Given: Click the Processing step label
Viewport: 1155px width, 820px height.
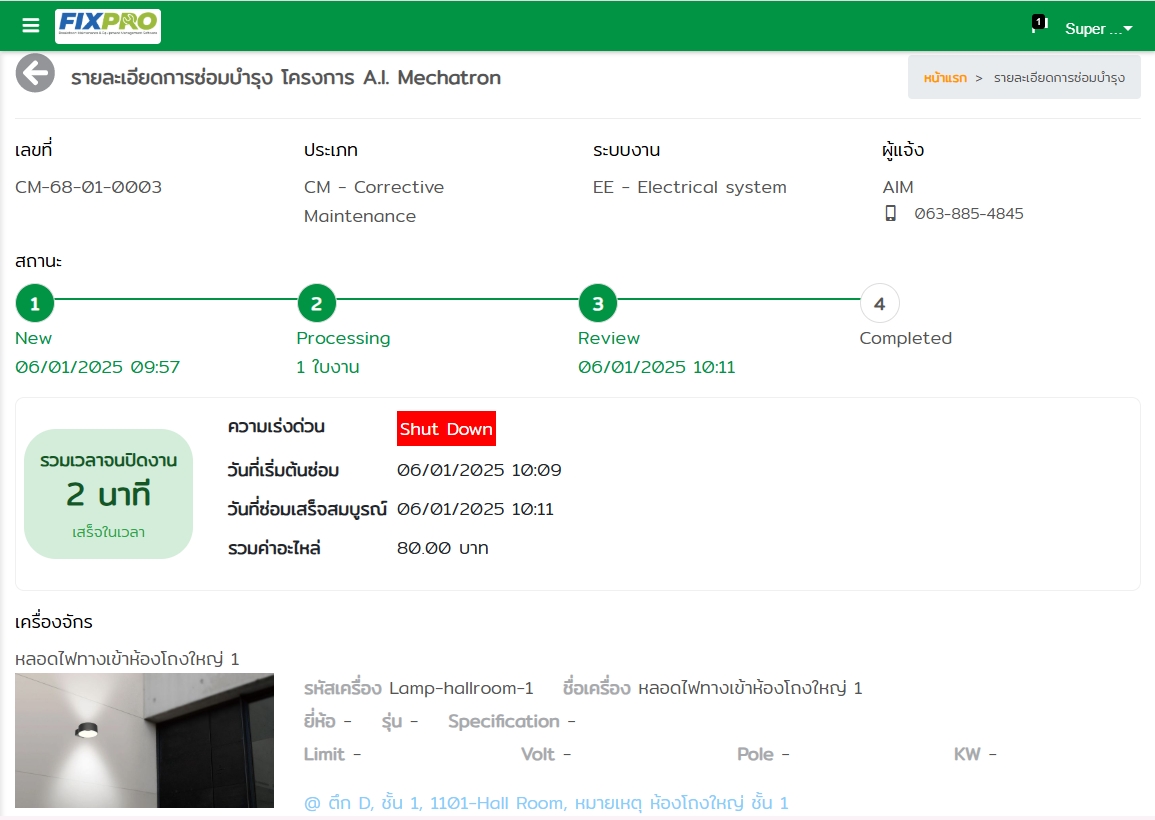Looking at the screenshot, I should pyautogui.click(x=343, y=338).
